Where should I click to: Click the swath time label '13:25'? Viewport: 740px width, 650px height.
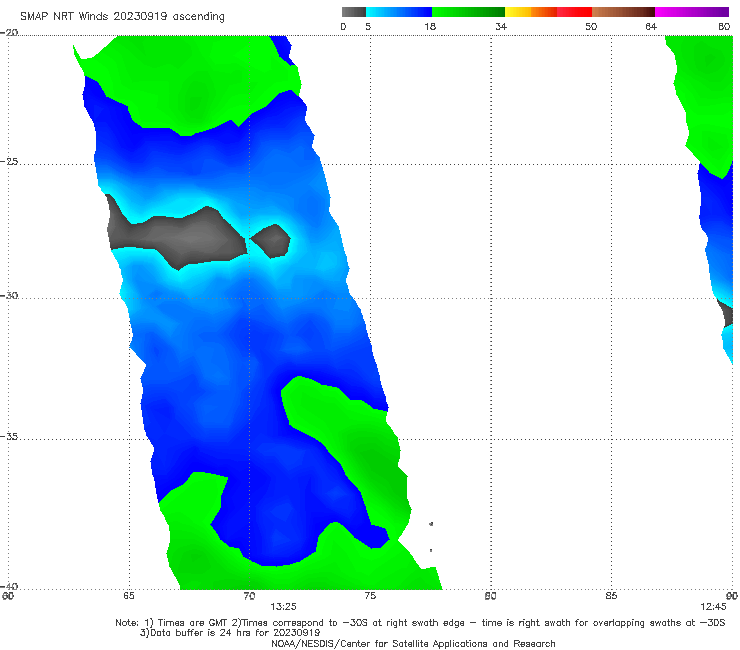(x=283, y=607)
